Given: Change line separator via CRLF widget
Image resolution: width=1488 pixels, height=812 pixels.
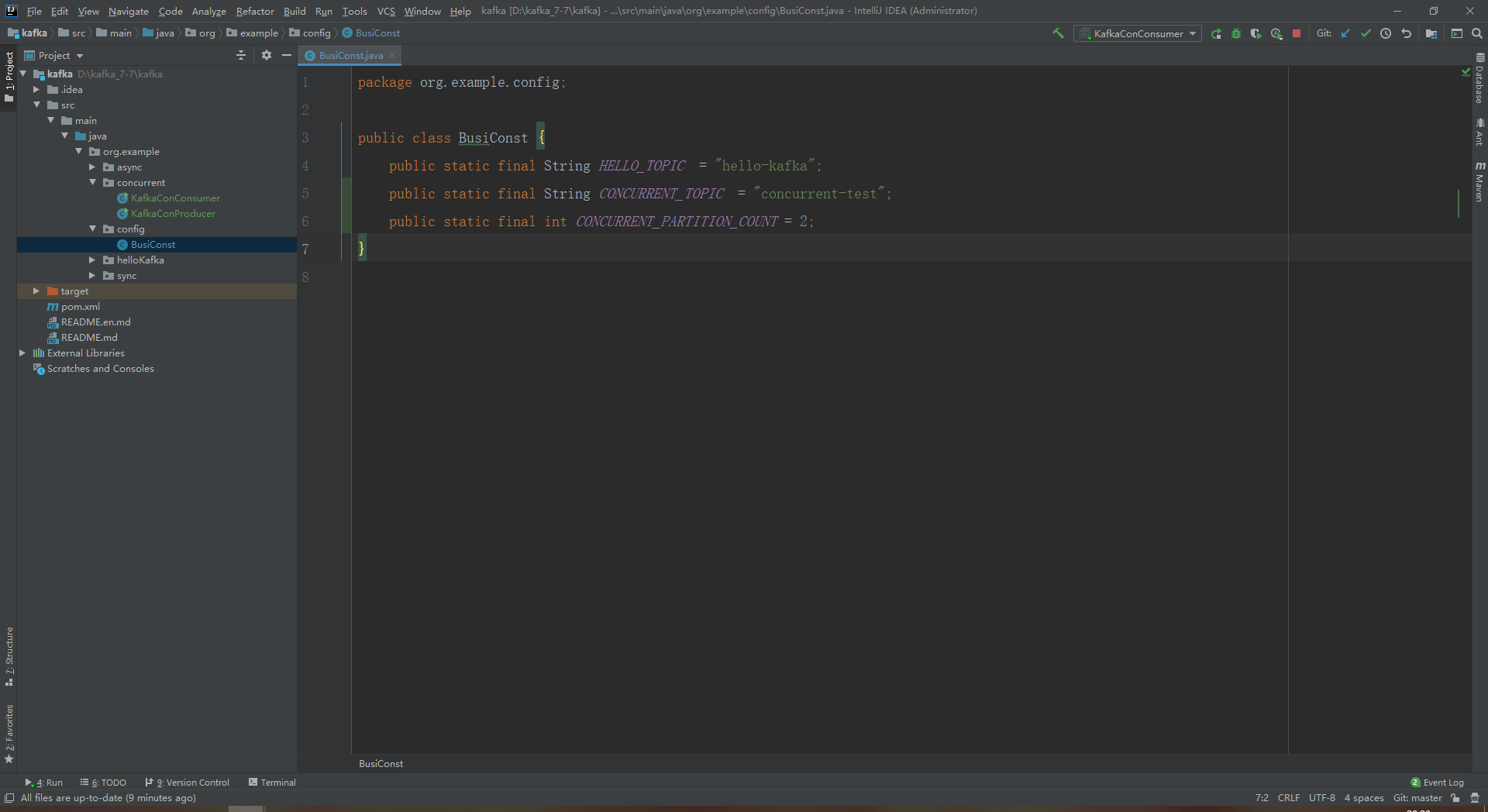Looking at the screenshot, I should [1289, 798].
